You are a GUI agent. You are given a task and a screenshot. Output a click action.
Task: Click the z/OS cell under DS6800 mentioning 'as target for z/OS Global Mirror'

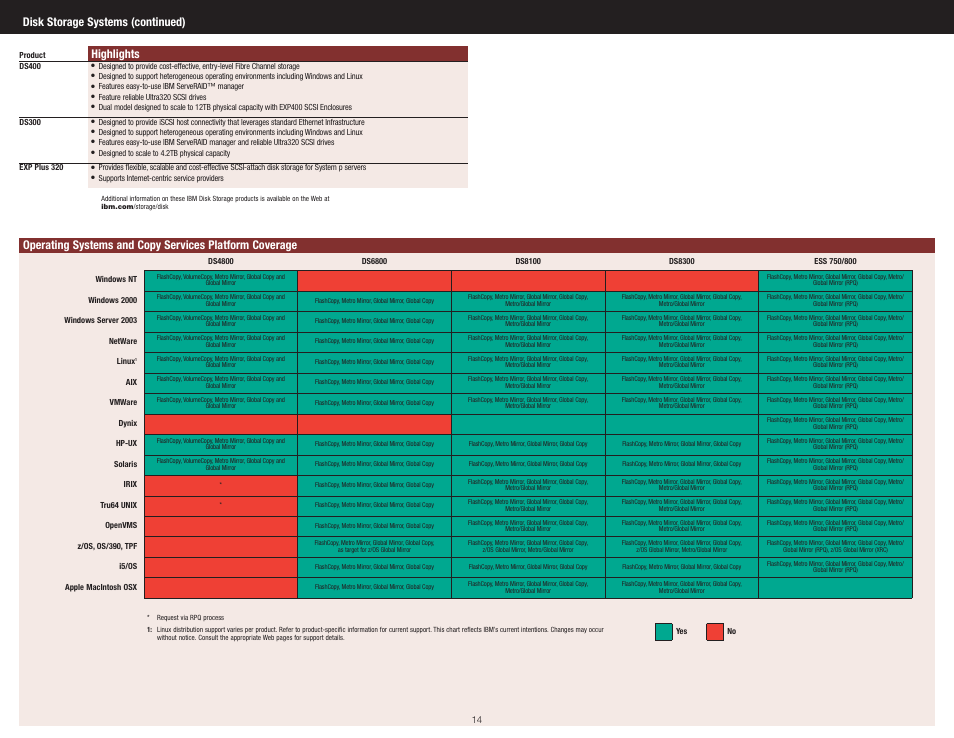click(374, 546)
